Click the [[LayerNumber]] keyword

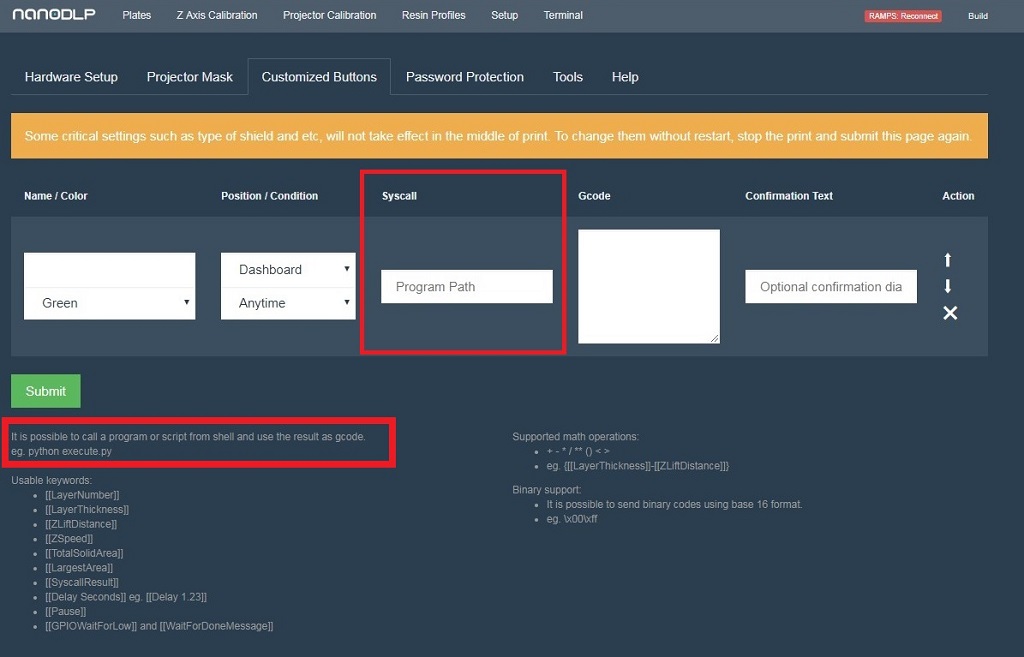click(82, 495)
